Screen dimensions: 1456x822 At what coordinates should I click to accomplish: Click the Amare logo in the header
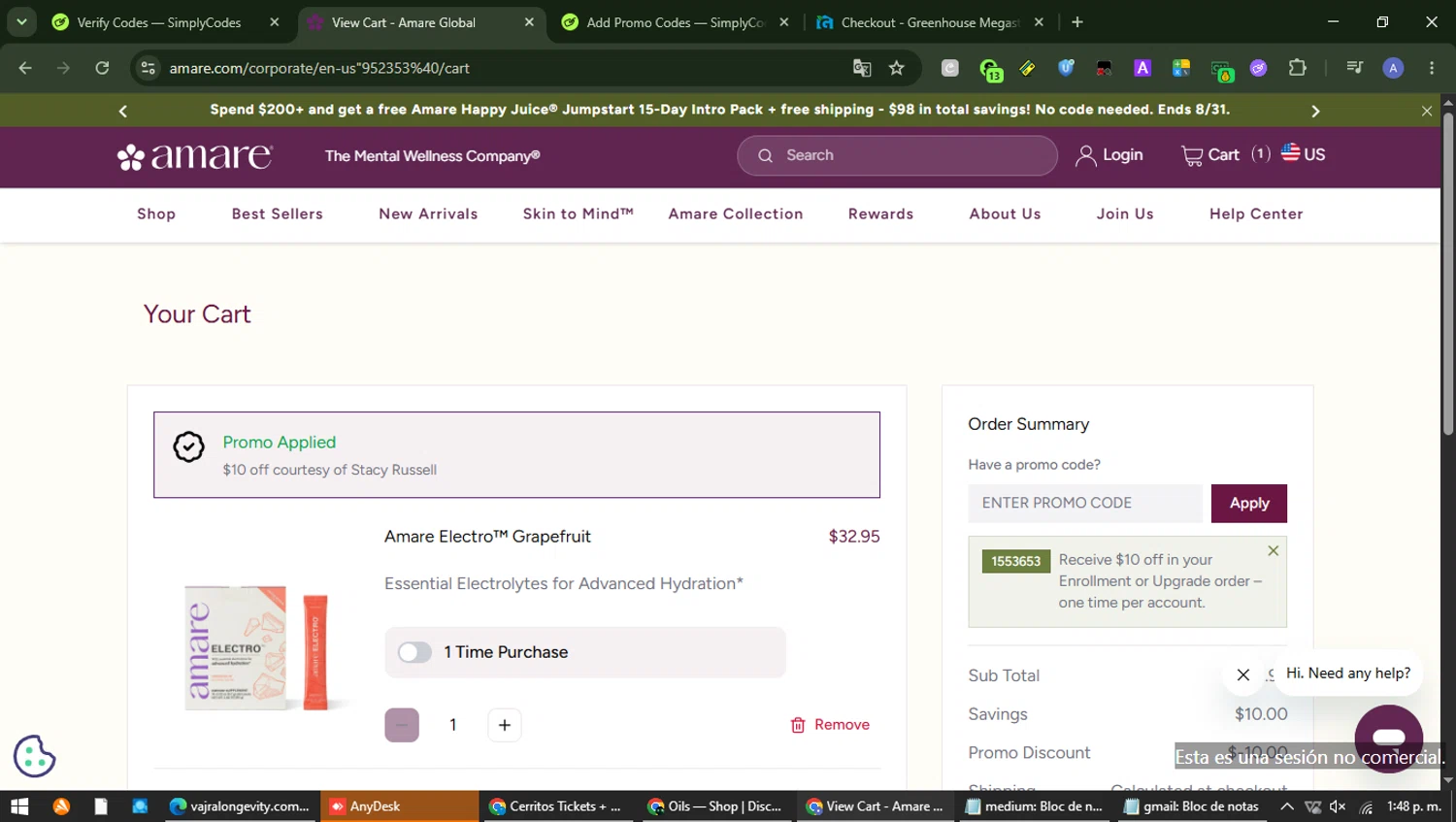click(195, 156)
